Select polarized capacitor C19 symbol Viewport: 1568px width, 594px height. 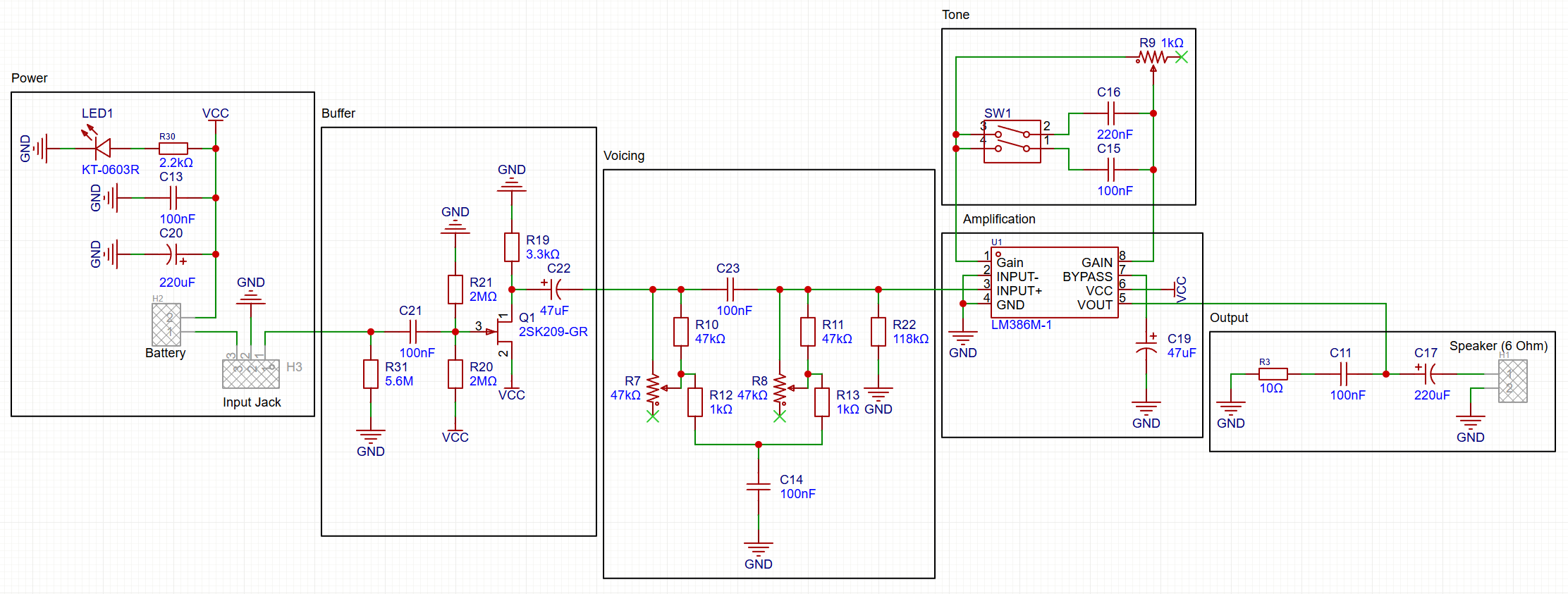1146,346
